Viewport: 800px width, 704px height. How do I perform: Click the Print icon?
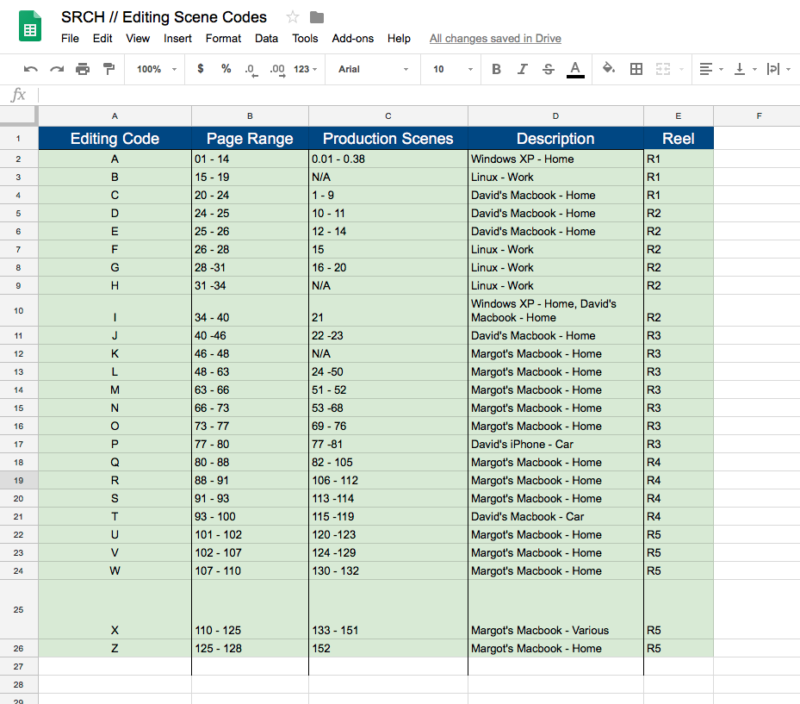pyautogui.click(x=83, y=69)
